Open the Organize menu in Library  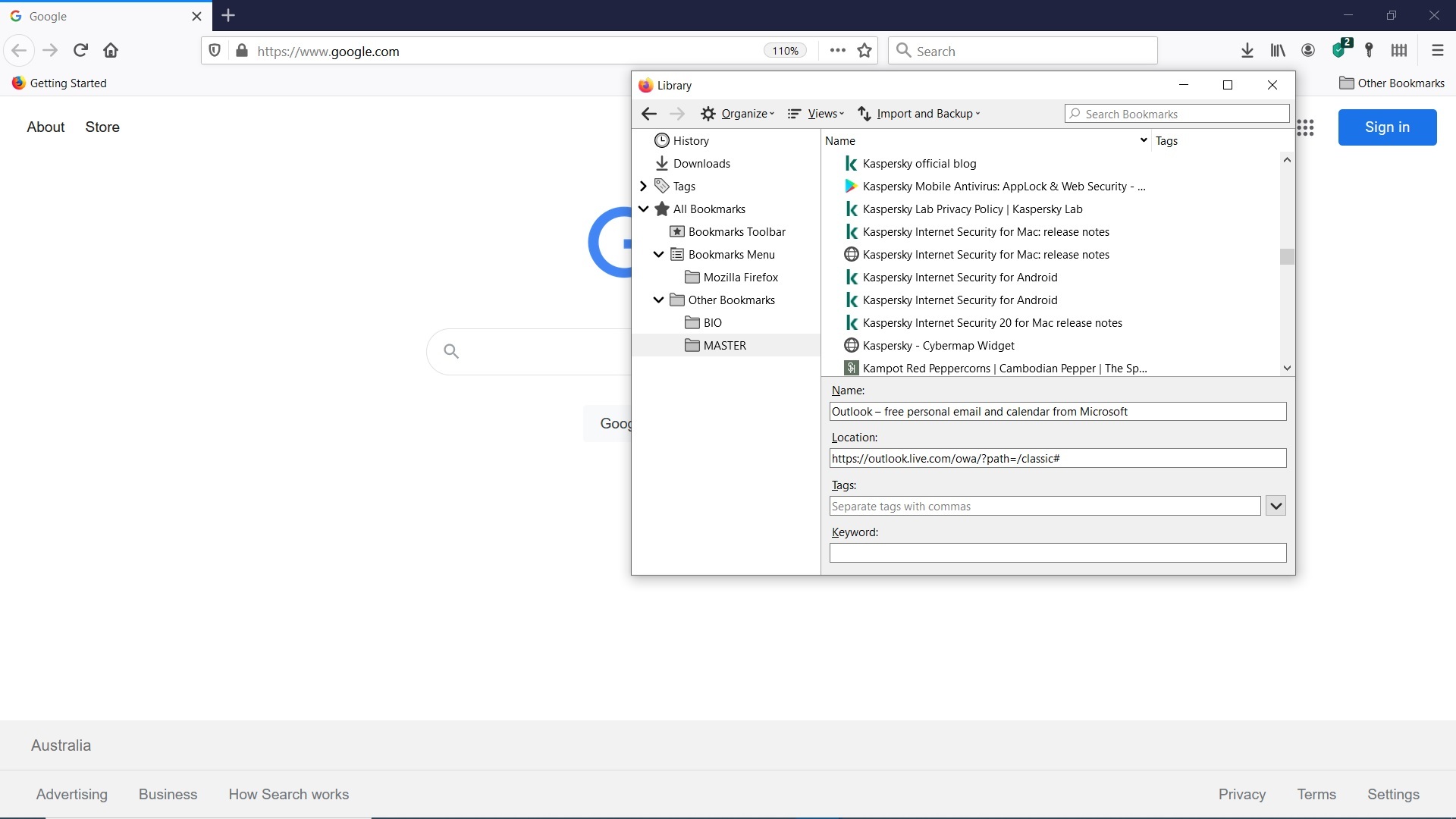[x=737, y=113]
